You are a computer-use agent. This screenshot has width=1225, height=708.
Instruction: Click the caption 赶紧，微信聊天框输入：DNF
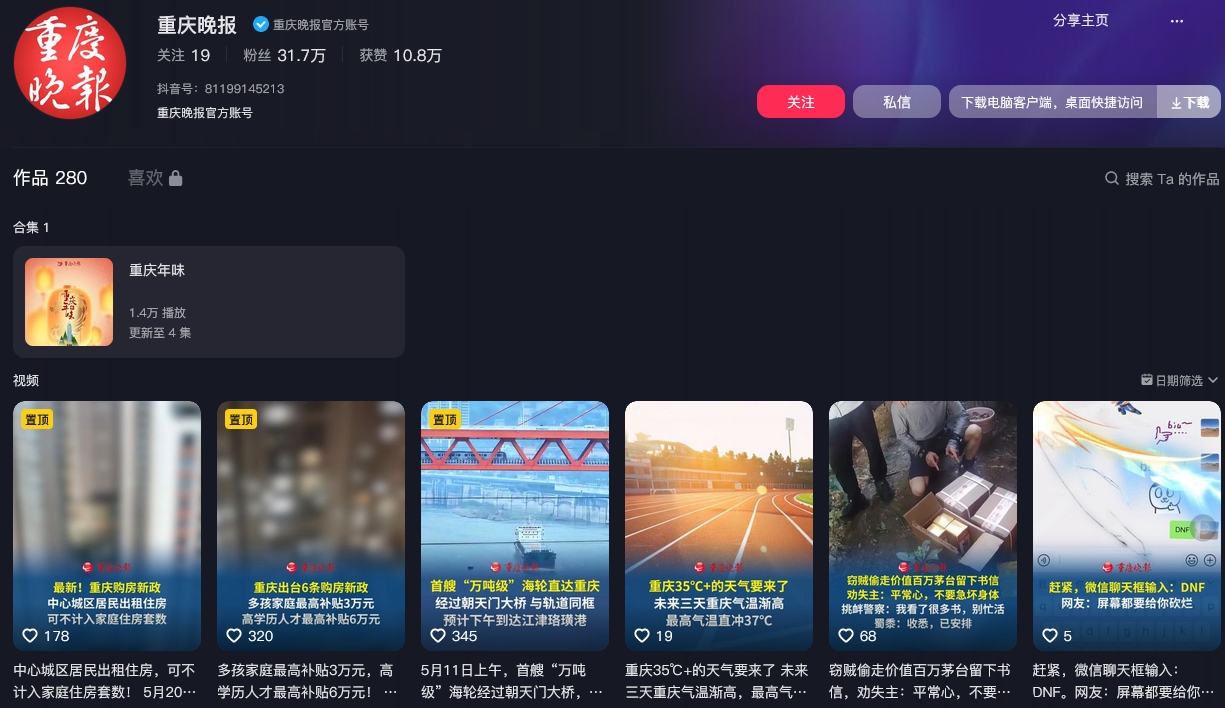1126,680
